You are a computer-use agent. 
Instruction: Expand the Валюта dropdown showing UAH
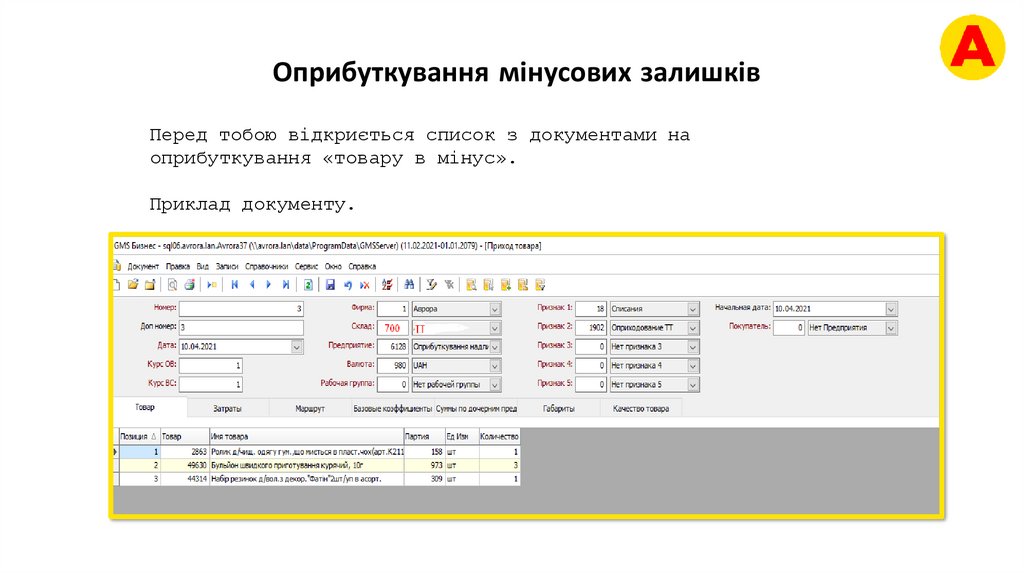[495, 365]
